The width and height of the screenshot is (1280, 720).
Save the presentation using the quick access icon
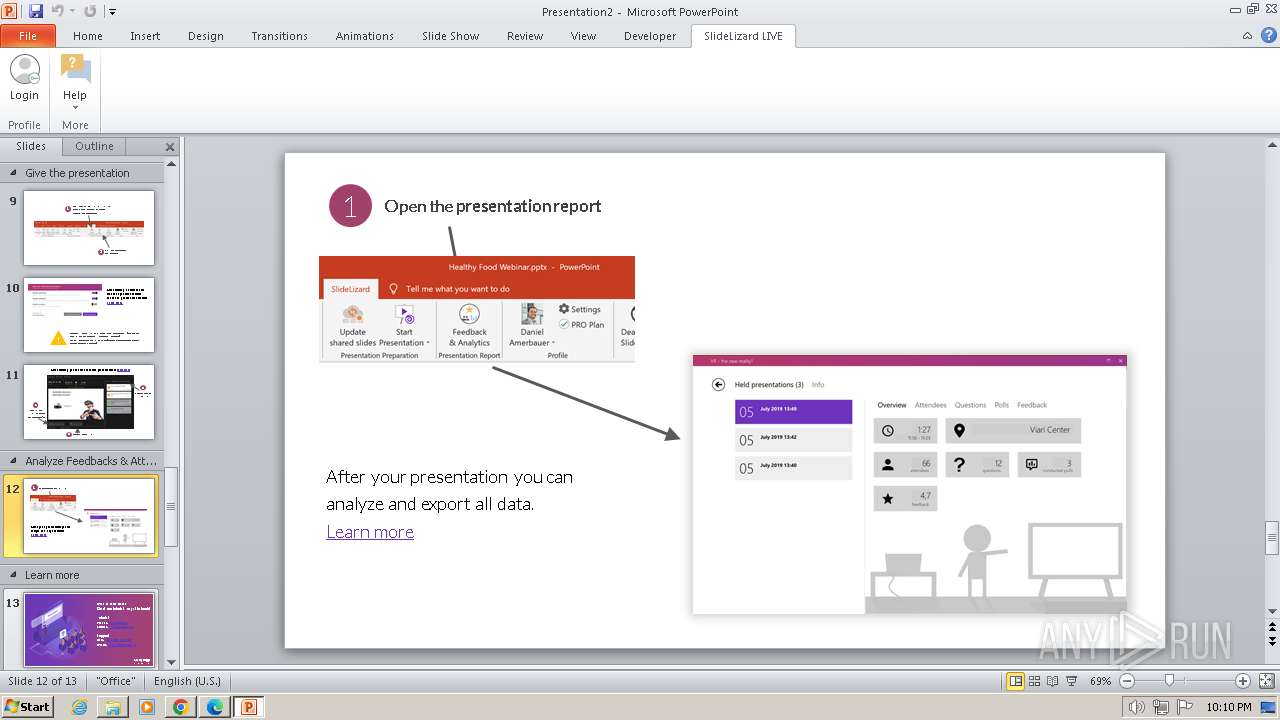(x=36, y=11)
